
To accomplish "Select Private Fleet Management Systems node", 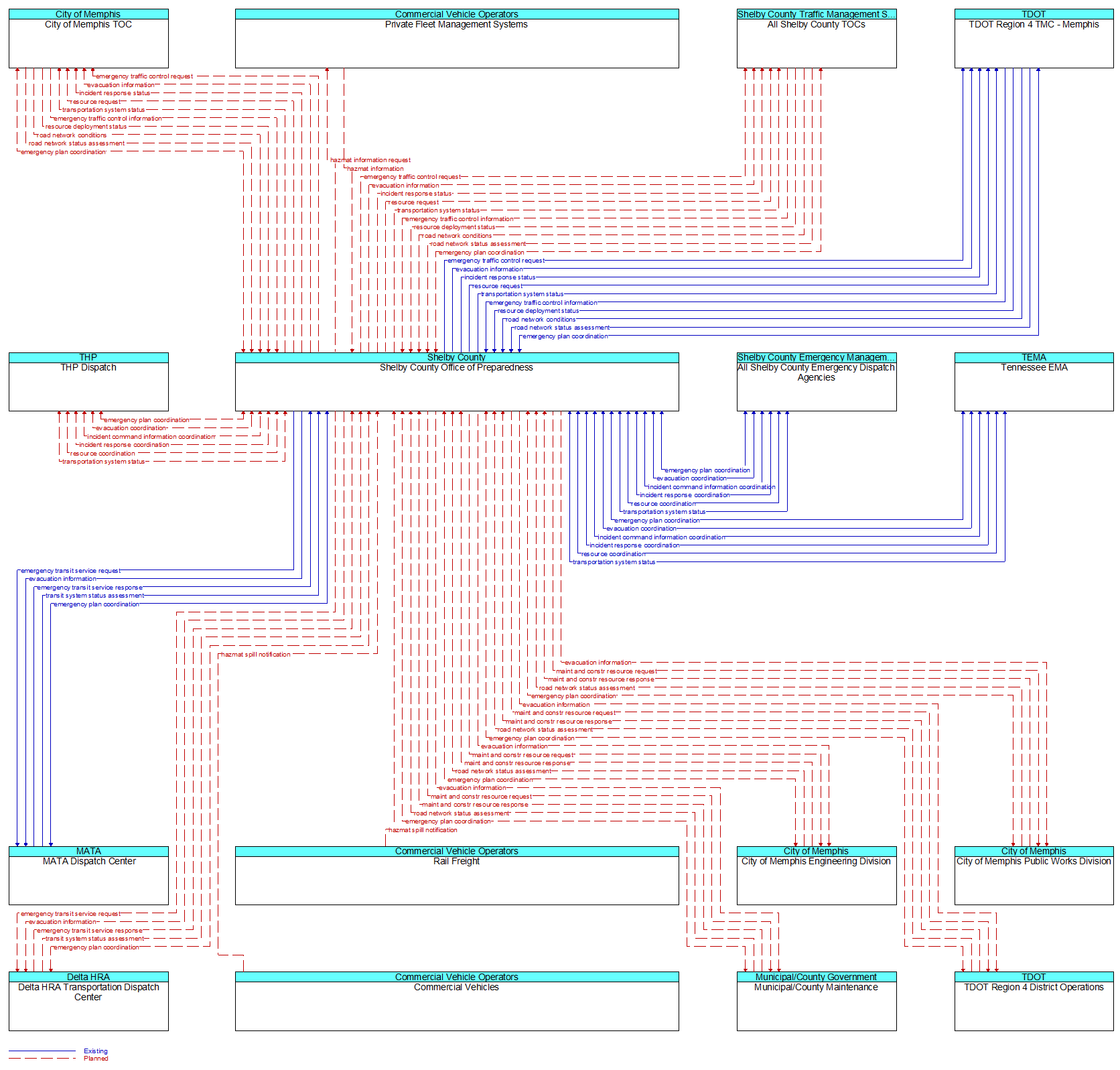I will coord(457,39).
